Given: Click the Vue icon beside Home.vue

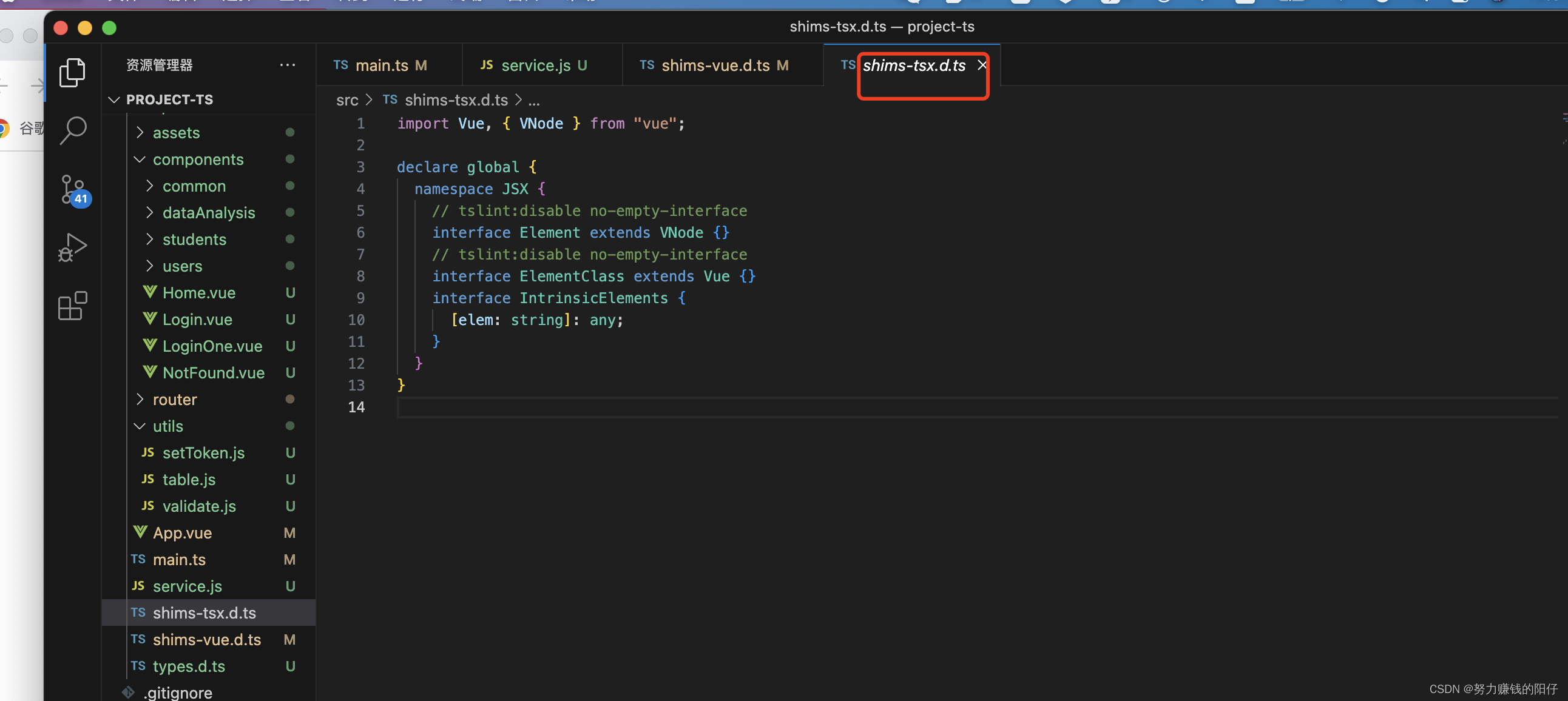Looking at the screenshot, I should (x=150, y=293).
